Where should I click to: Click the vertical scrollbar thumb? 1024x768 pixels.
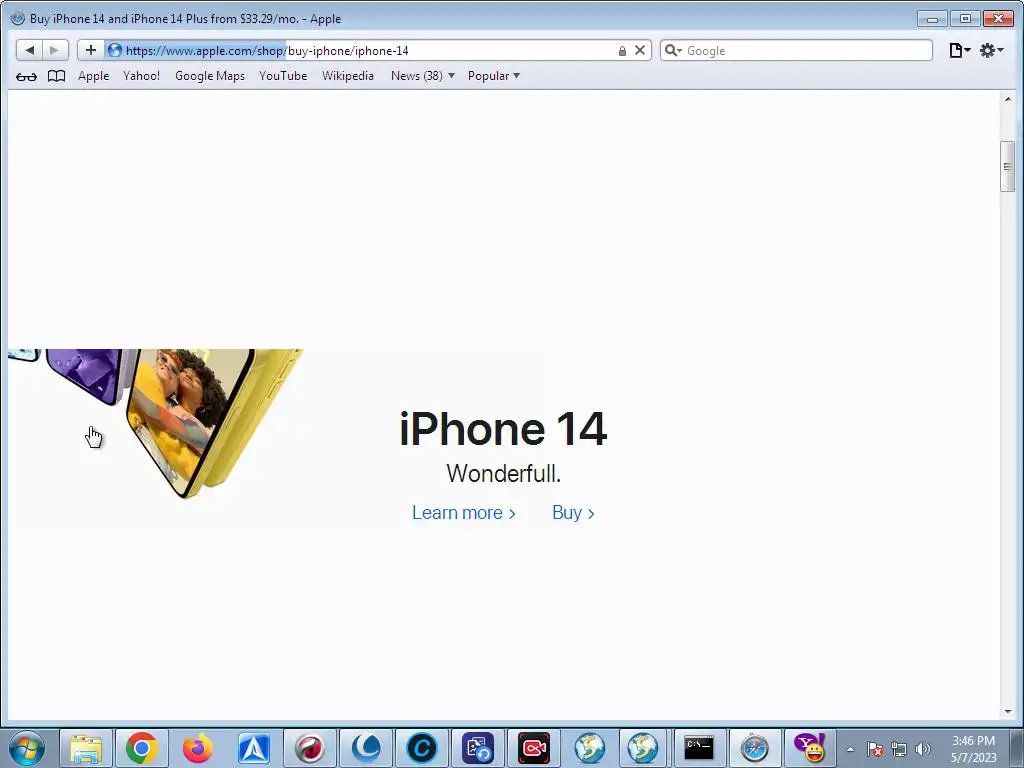[x=1008, y=166]
